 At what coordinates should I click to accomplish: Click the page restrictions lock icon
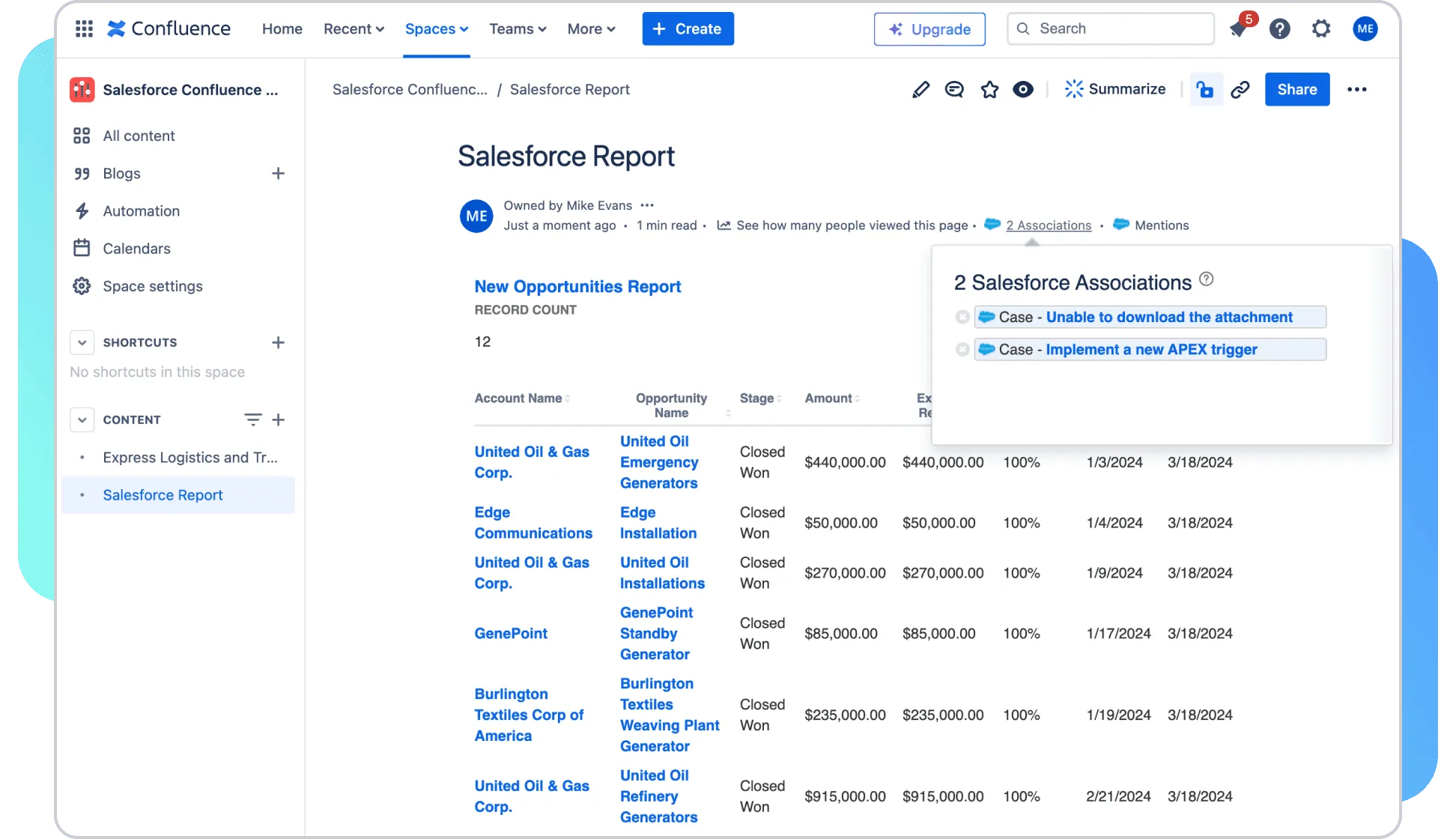[x=1205, y=90]
